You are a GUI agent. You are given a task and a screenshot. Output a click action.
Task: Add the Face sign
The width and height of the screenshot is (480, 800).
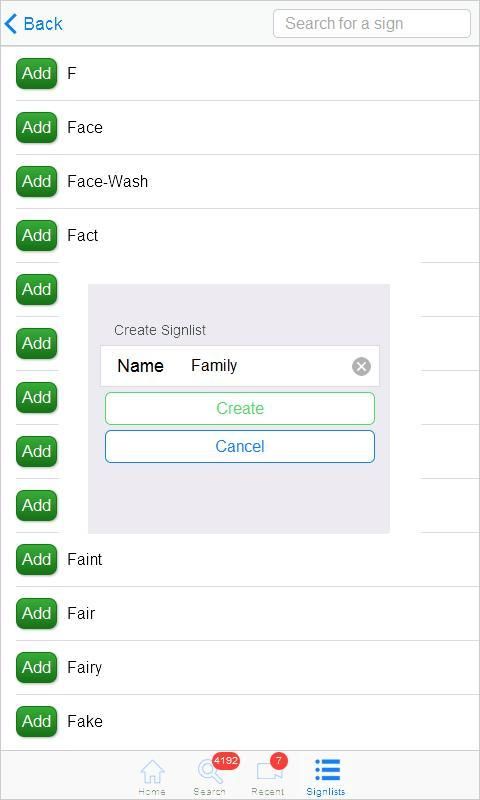36,128
